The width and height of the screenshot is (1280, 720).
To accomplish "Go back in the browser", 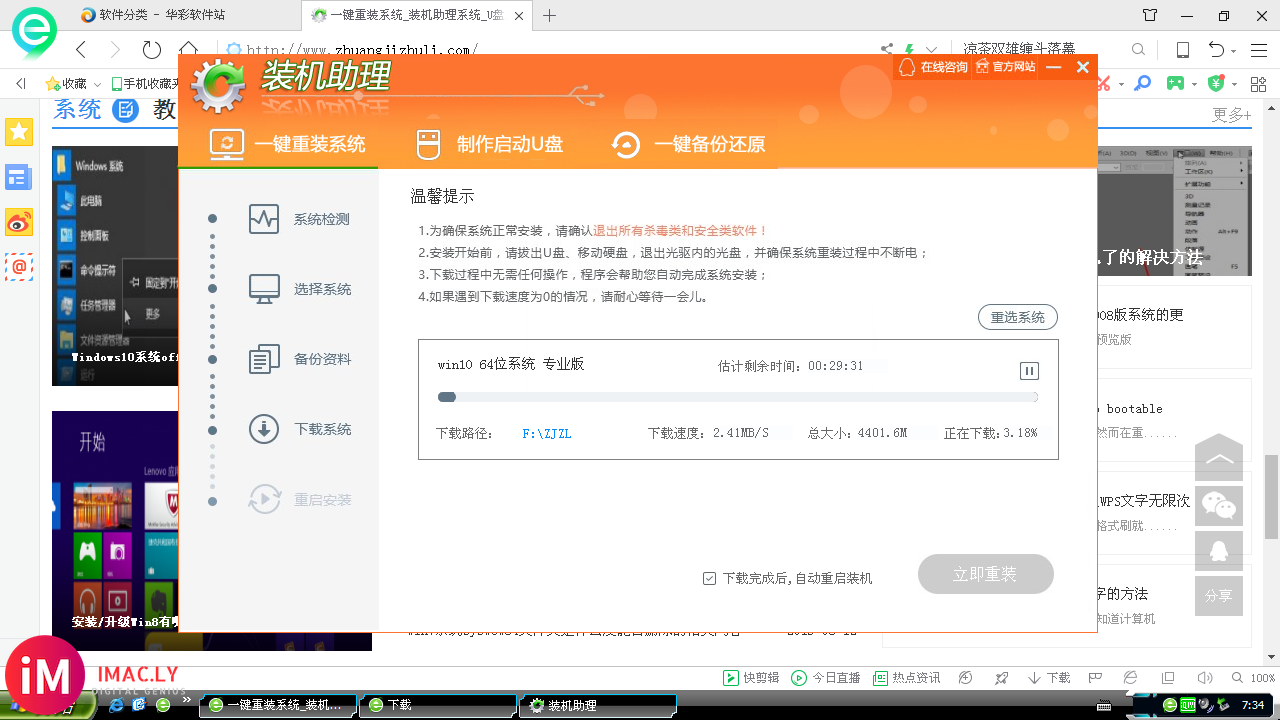I will click(x=82, y=49).
